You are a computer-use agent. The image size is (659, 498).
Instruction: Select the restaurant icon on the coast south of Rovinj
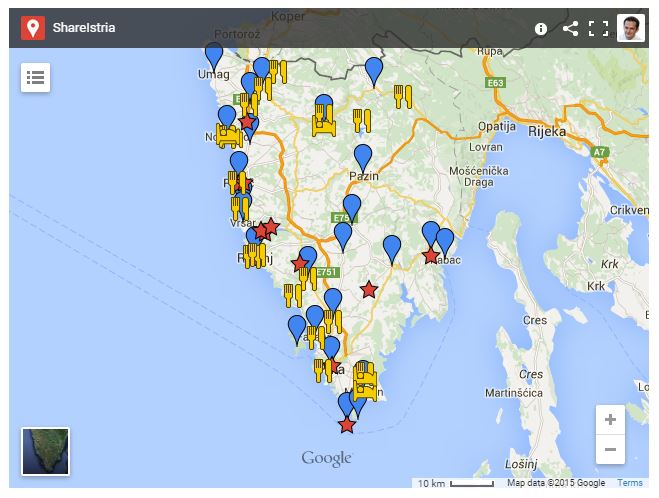click(293, 295)
